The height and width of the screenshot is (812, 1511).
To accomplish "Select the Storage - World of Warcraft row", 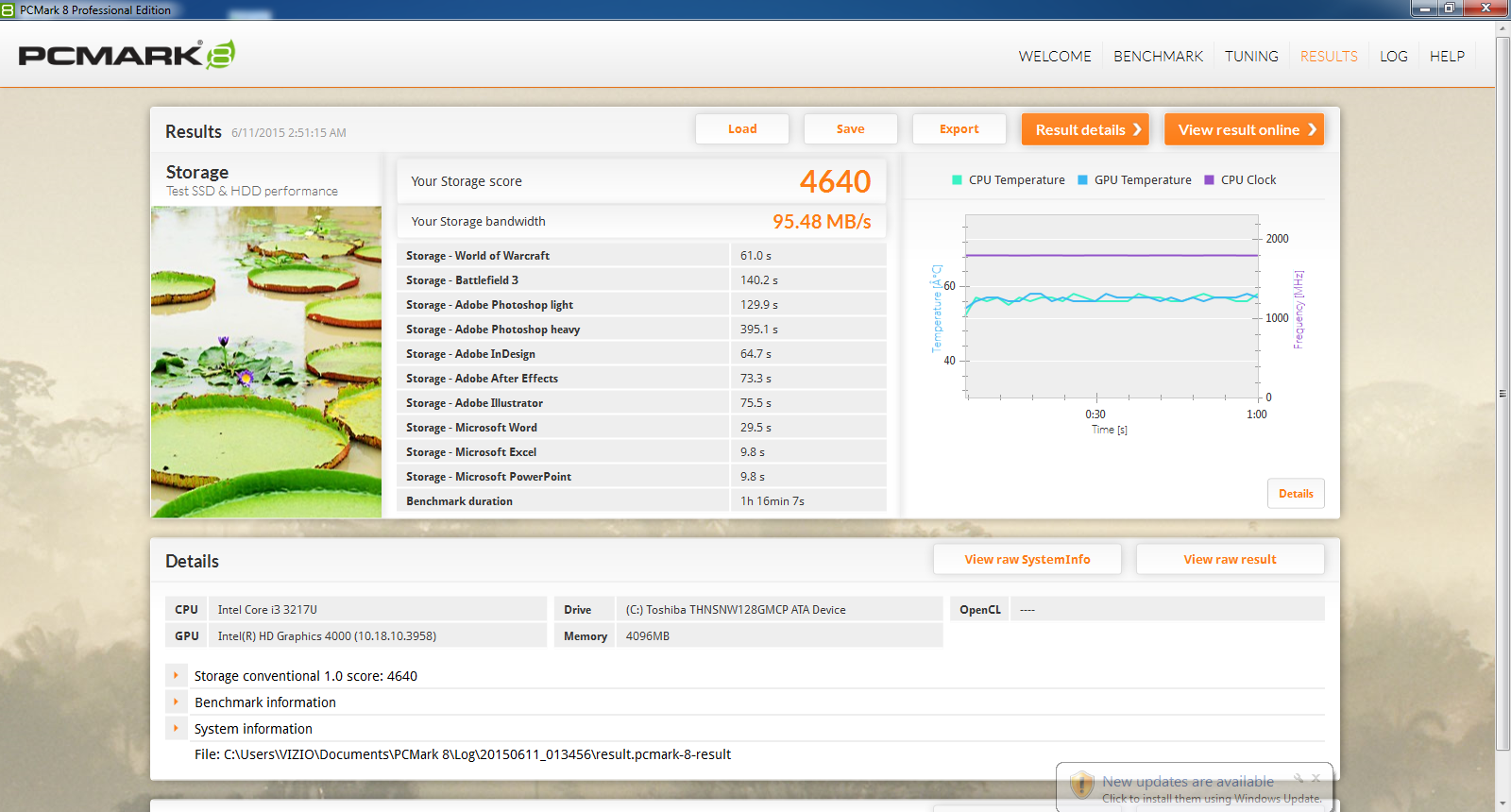I will tap(641, 256).
